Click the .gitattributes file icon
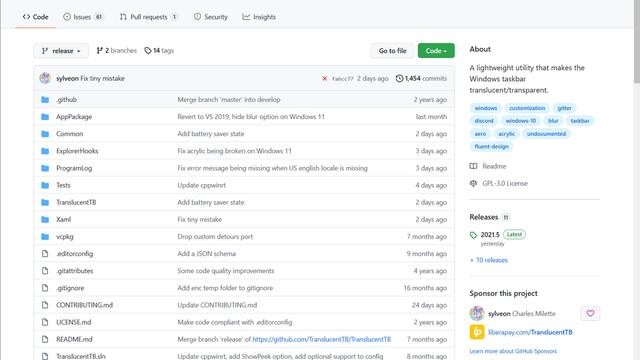 (x=45, y=271)
